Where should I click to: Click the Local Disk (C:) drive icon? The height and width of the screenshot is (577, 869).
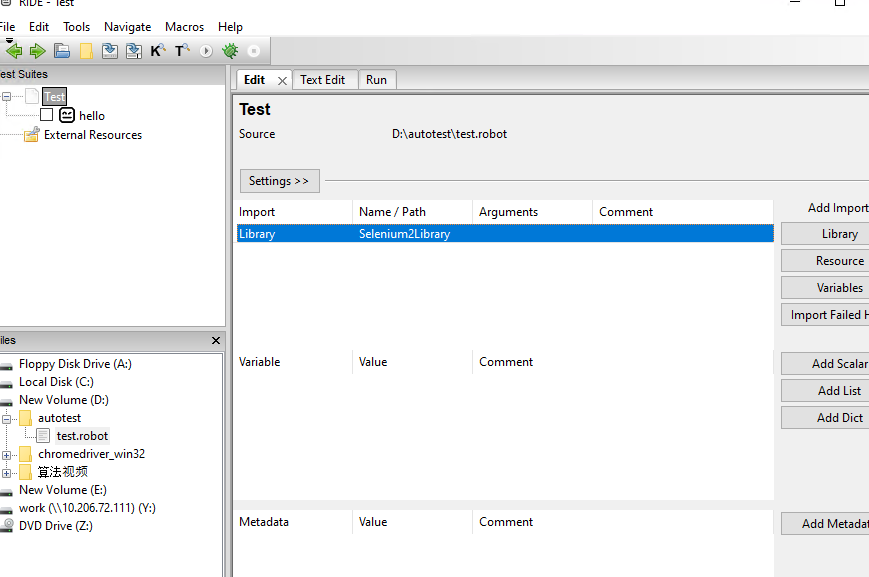(x=6, y=384)
